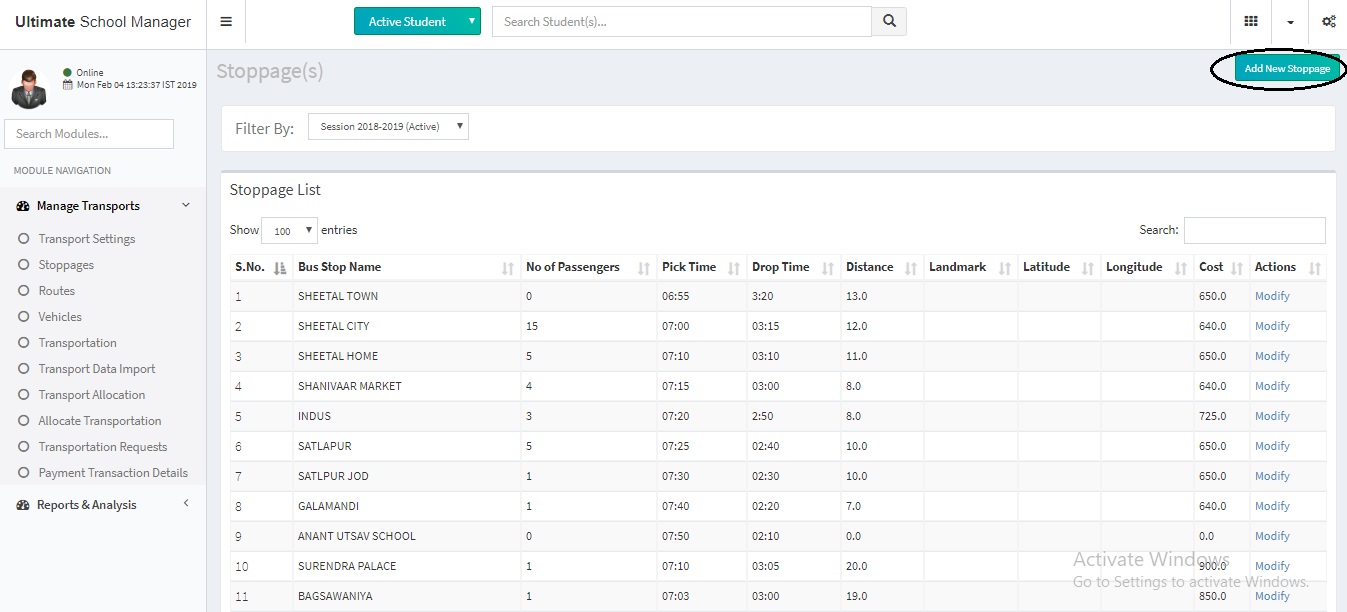1347x612 pixels.
Task: Sort table by S.No. column icon
Action: (x=280, y=267)
